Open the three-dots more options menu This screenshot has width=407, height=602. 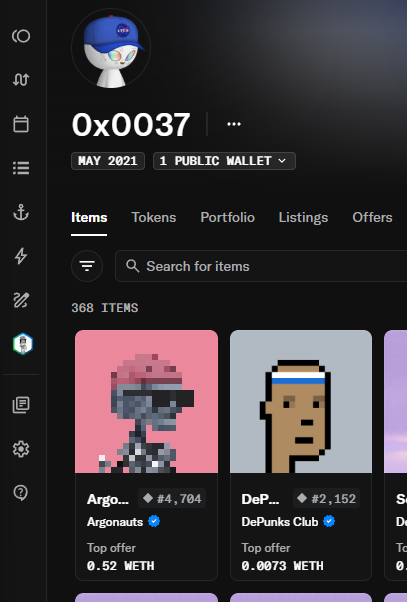234,124
